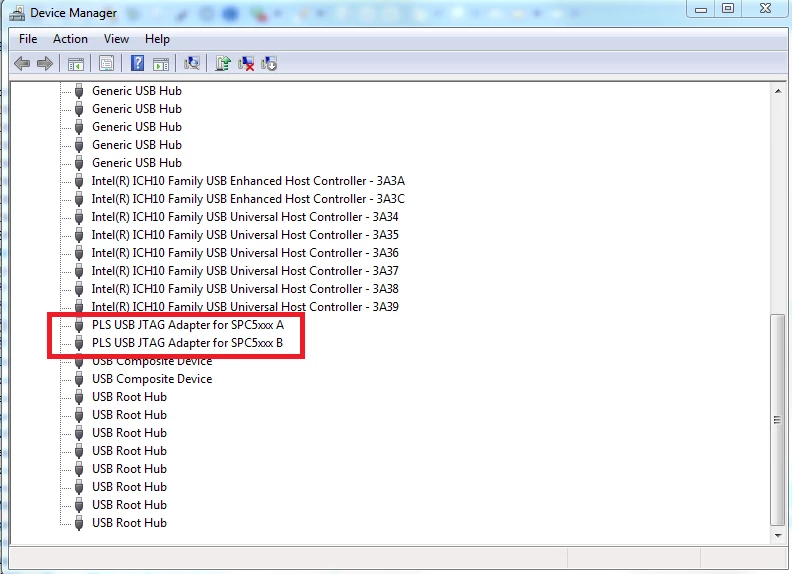Open the Help menu

click(x=157, y=39)
